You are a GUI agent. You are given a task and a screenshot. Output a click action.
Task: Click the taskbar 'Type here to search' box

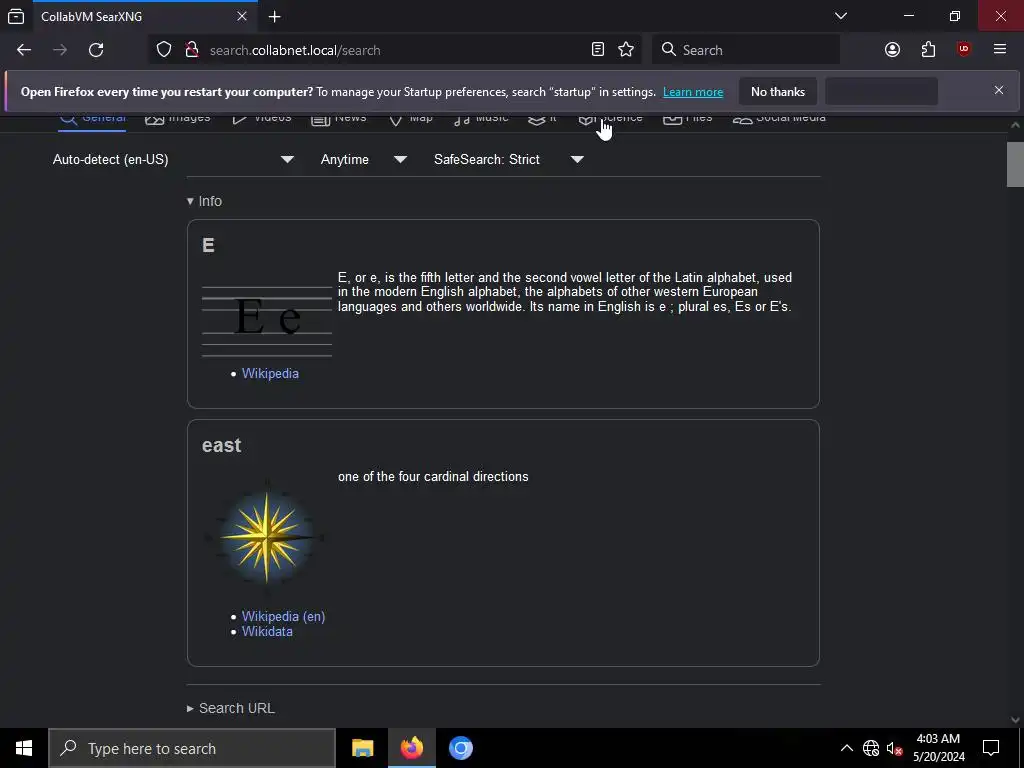coord(192,748)
